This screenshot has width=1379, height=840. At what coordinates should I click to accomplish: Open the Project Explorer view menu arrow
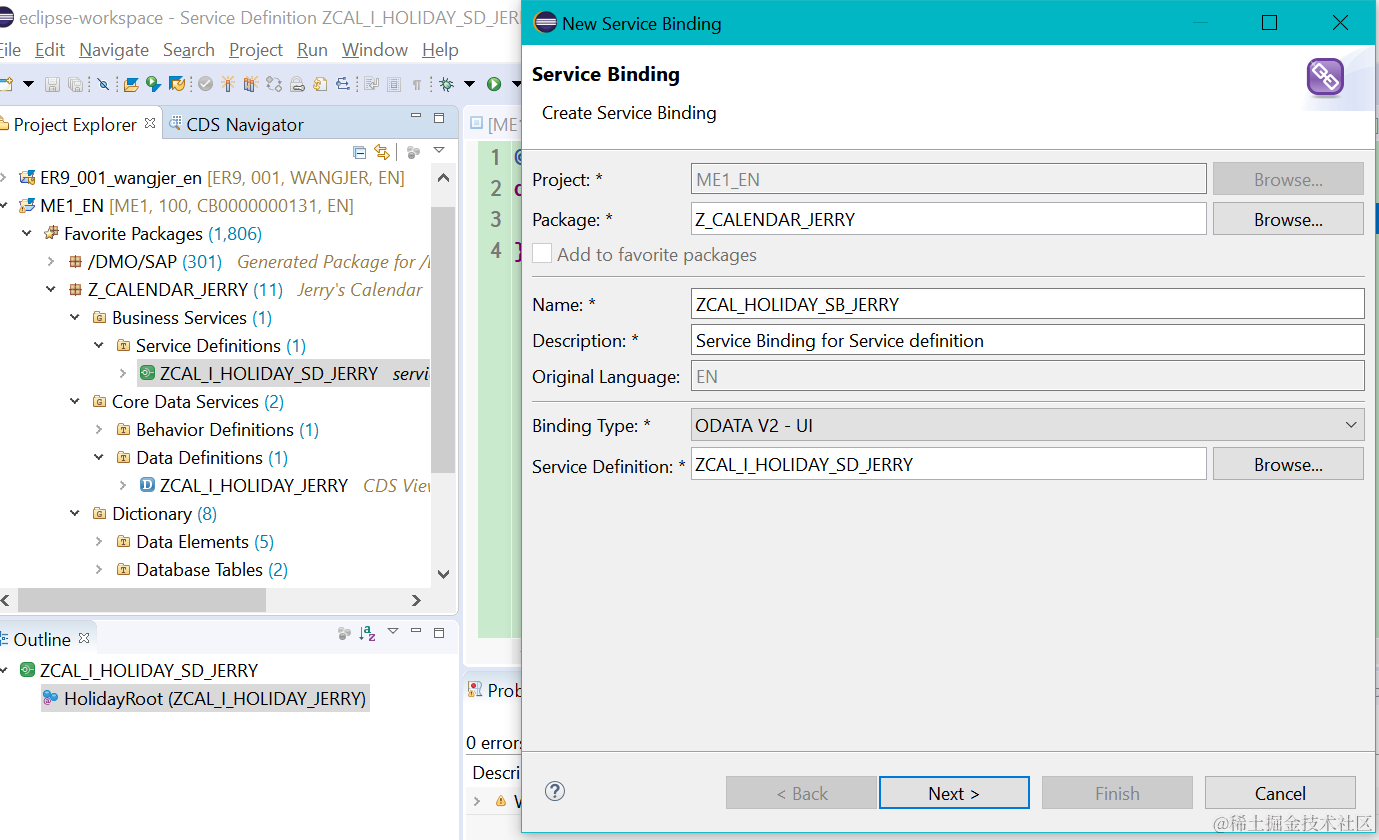click(438, 151)
